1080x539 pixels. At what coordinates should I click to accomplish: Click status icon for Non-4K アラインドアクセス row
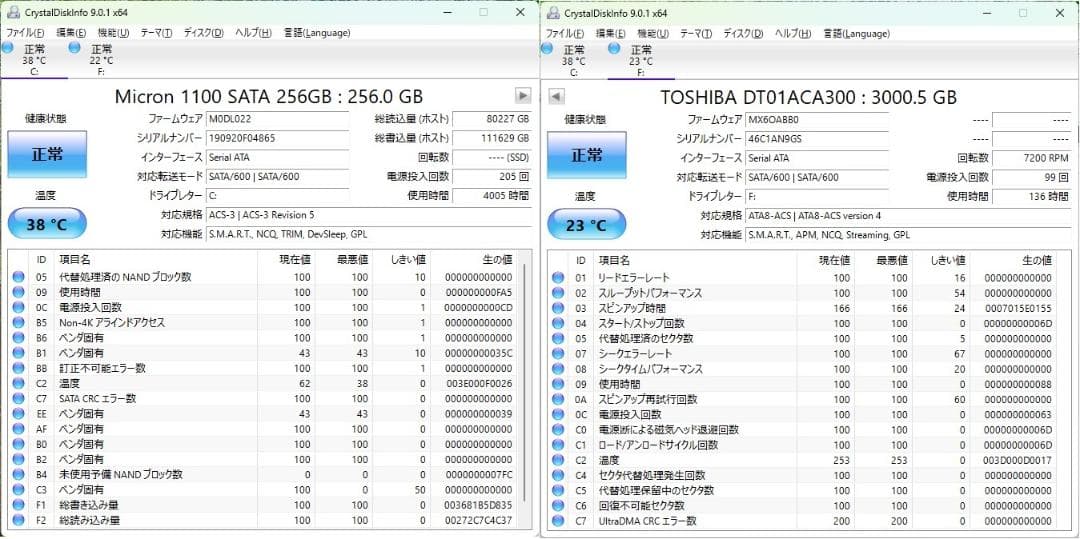[19, 322]
